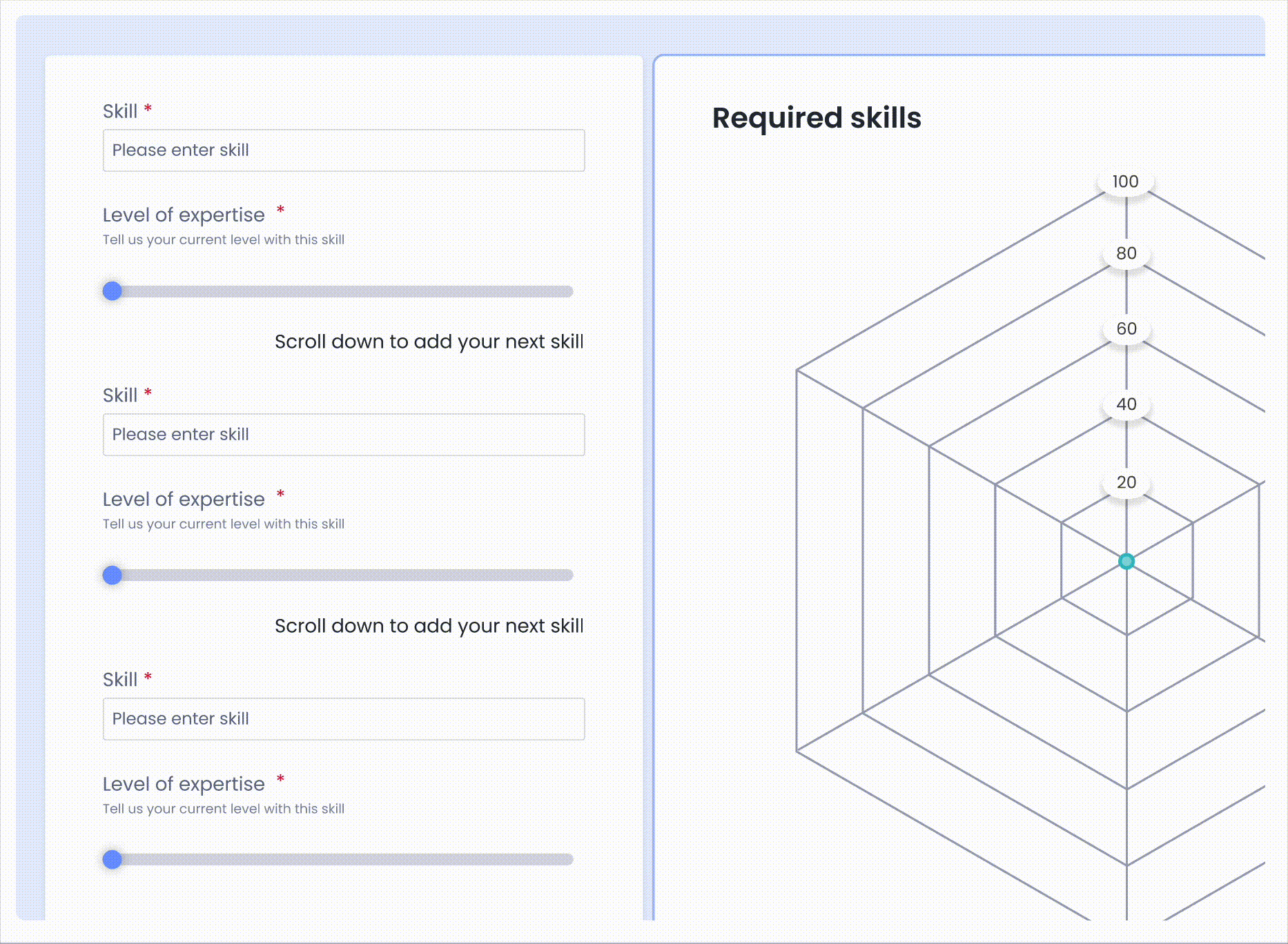Click the first expertise slider's blue handle
The image size is (1288, 944).
[x=113, y=291]
